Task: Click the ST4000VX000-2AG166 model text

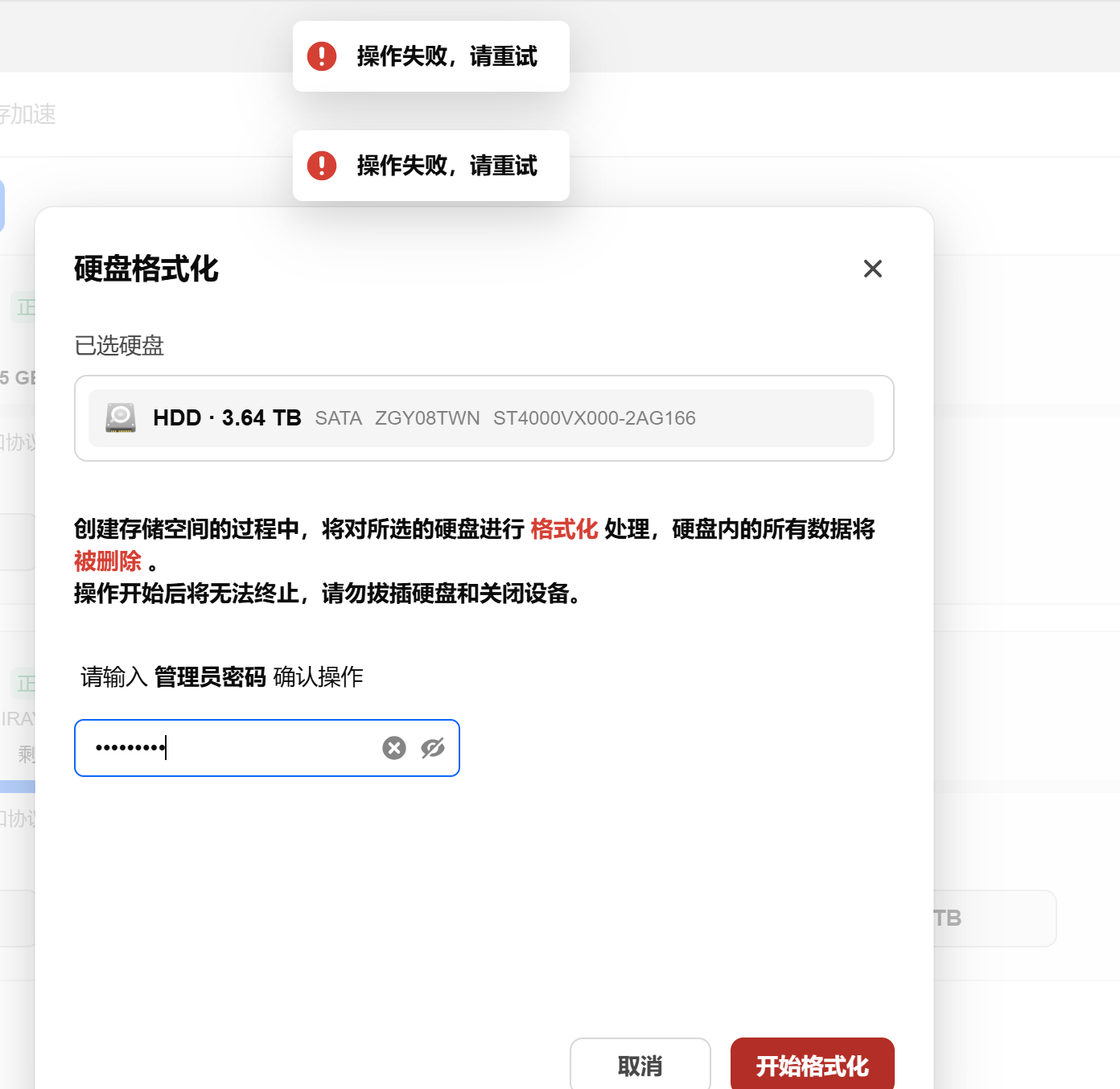Action: (595, 418)
